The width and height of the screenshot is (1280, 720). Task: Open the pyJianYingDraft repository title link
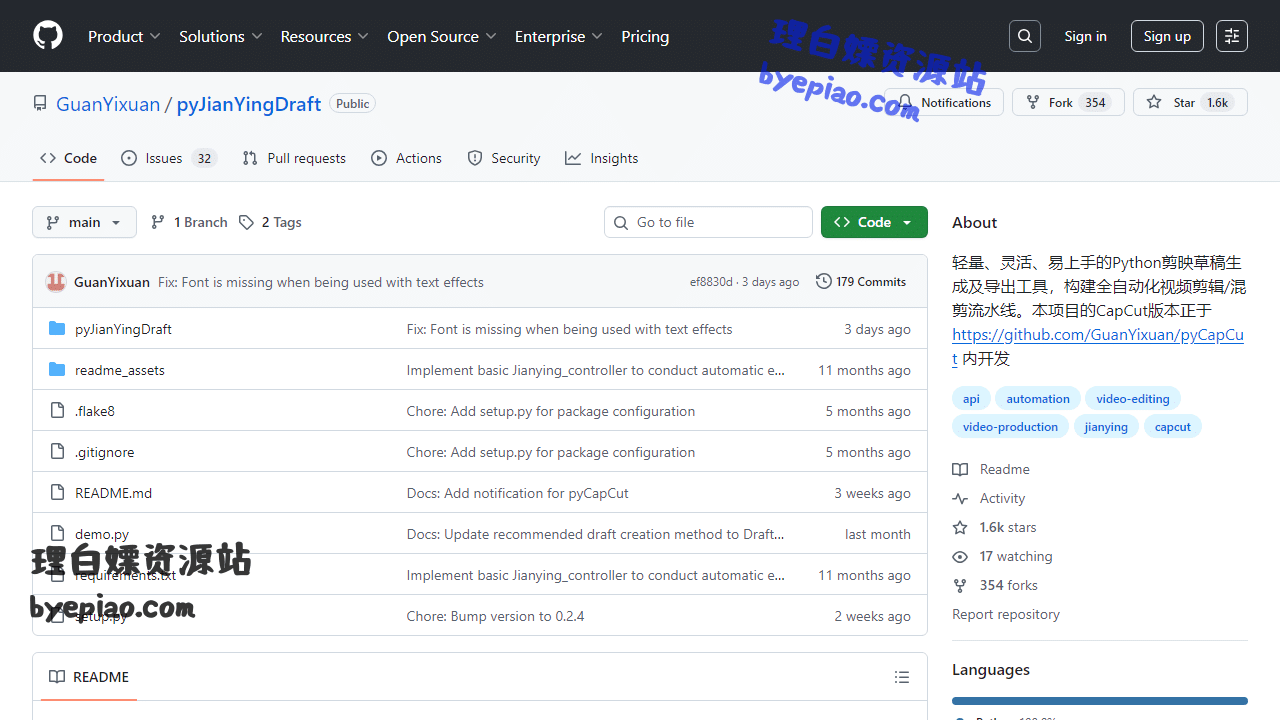(x=249, y=104)
